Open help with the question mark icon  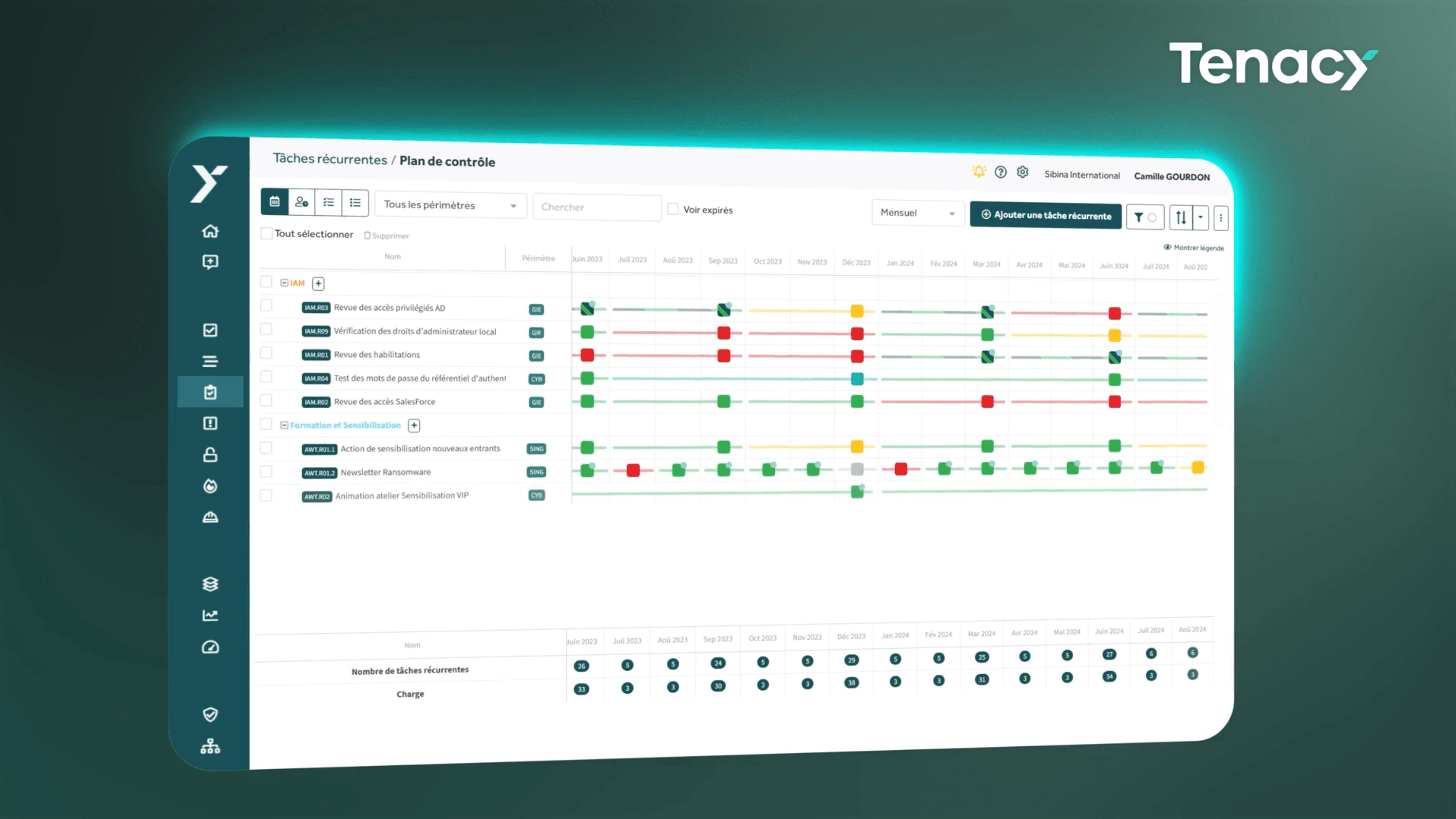[x=1000, y=172]
